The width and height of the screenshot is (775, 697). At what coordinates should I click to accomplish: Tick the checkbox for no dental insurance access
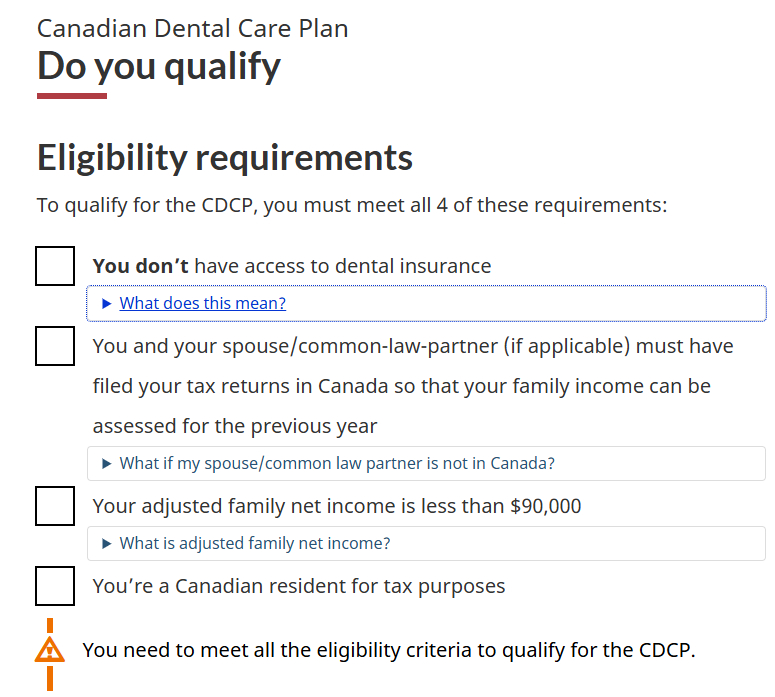pos(55,266)
